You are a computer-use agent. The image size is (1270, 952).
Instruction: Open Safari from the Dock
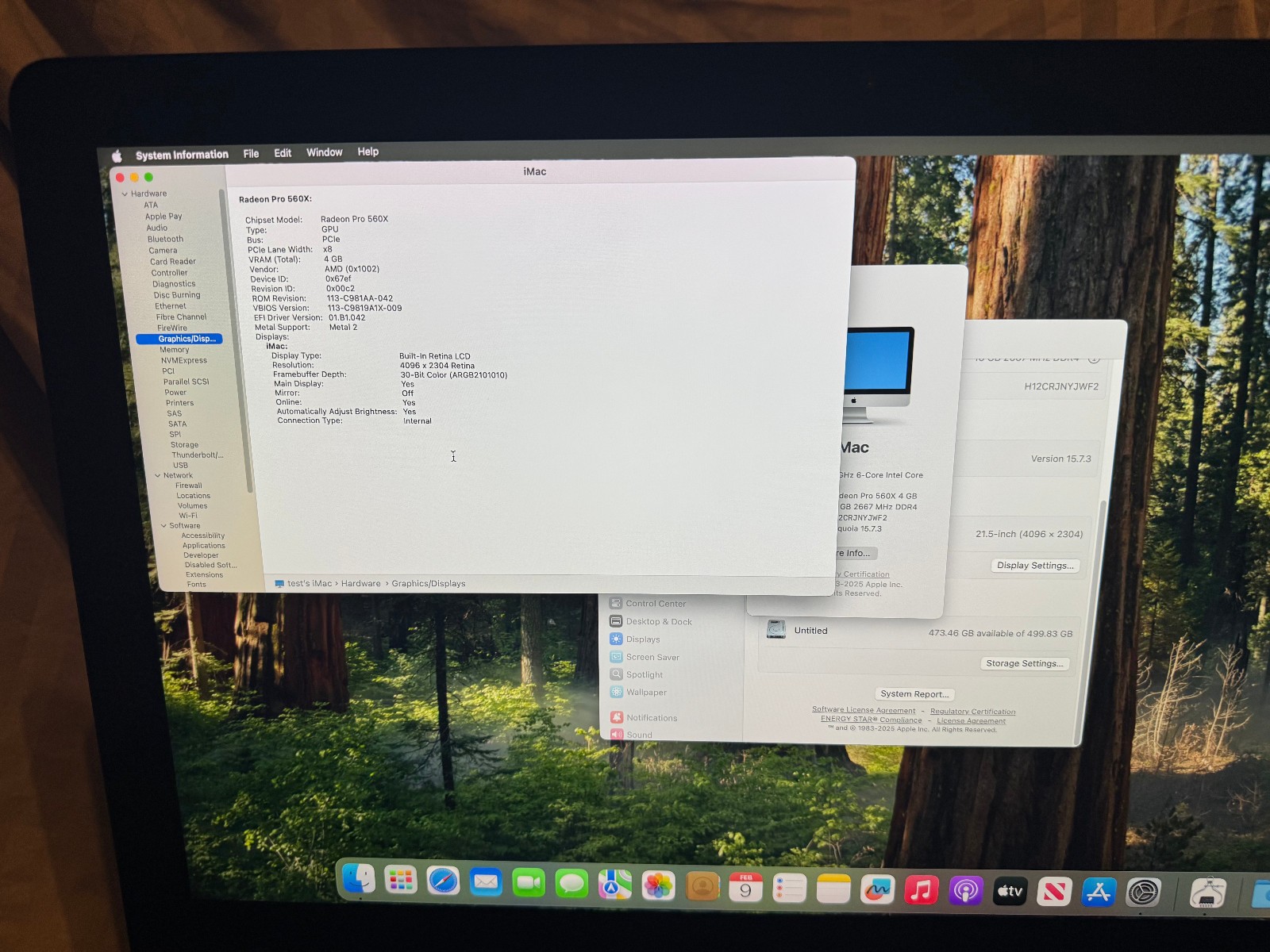(x=443, y=881)
